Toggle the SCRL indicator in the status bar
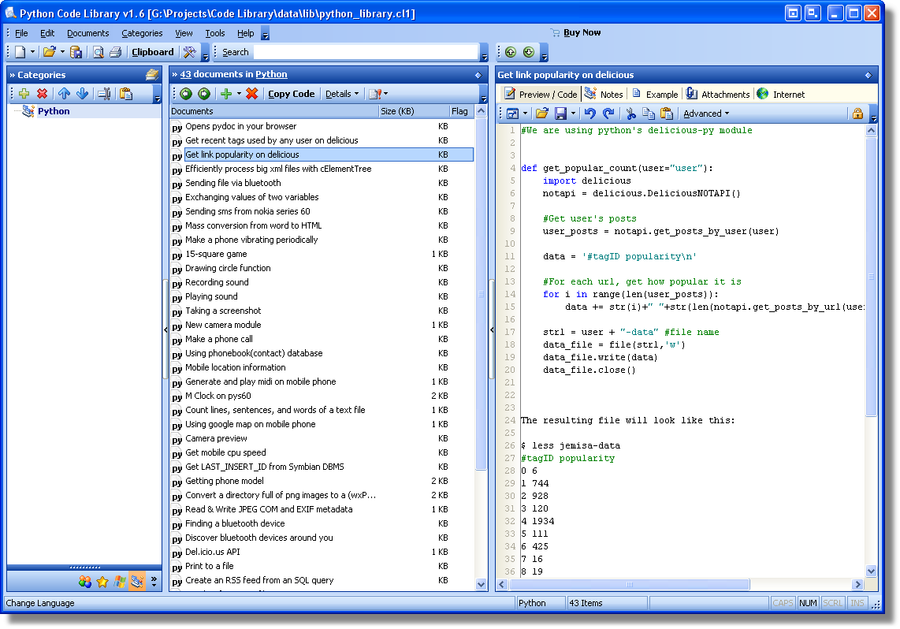 coord(833,604)
